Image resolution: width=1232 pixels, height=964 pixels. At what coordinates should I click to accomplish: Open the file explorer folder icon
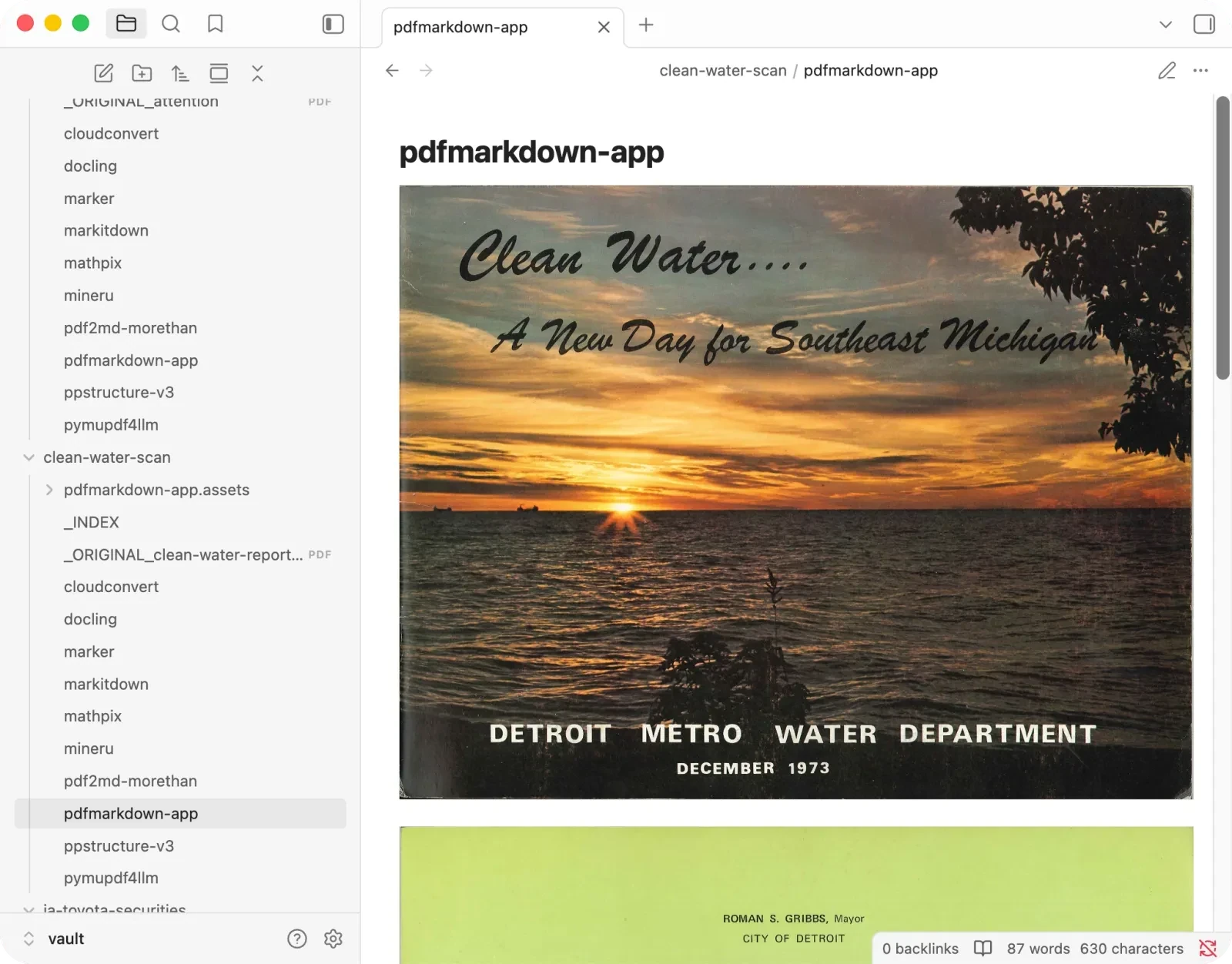click(126, 24)
